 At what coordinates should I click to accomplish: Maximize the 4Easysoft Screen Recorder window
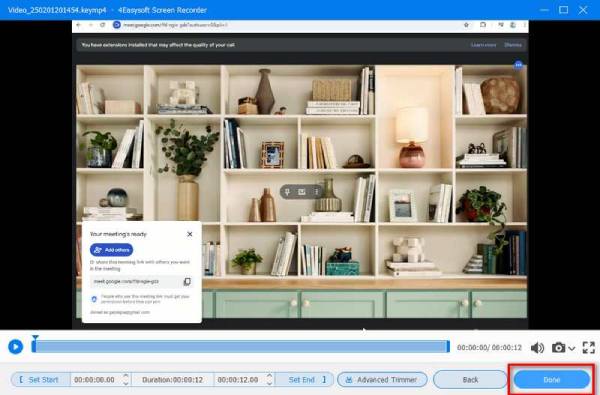[x=563, y=10]
